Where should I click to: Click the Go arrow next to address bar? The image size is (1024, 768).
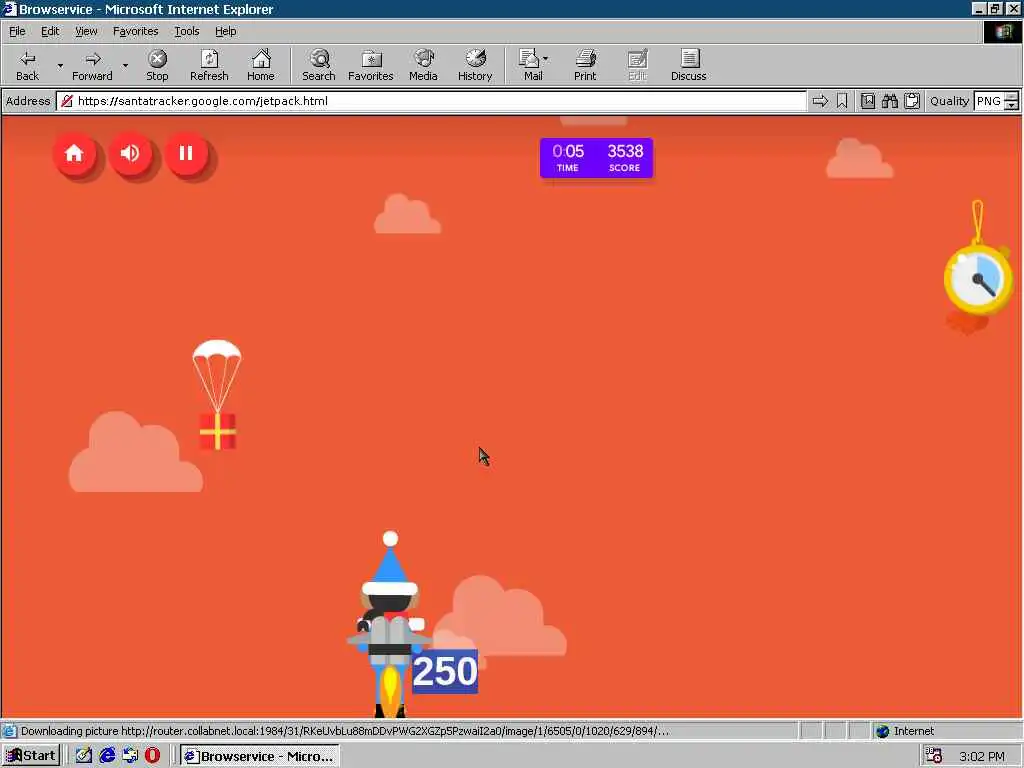coord(820,101)
